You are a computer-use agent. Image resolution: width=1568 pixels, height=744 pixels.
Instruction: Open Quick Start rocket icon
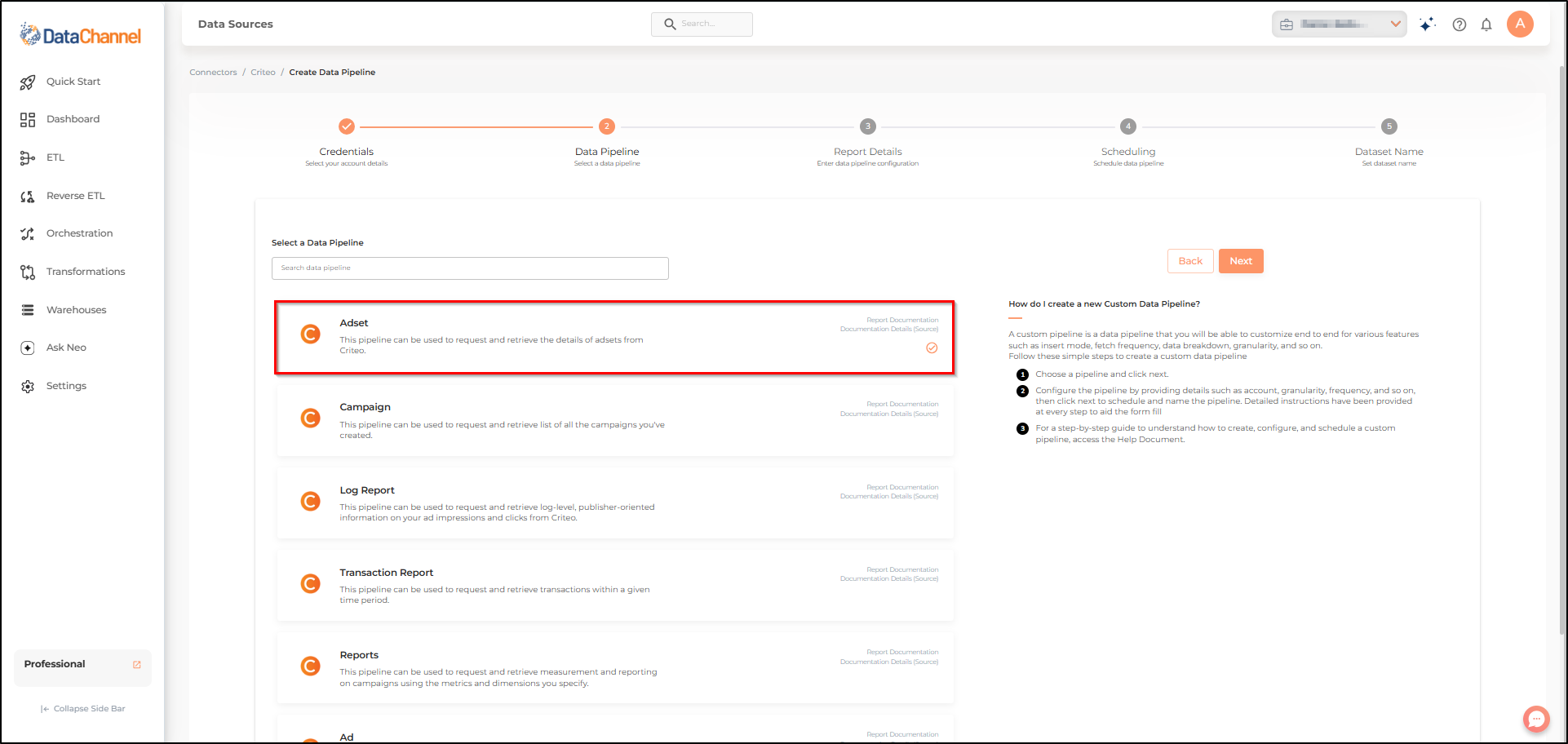click(x=28, y=82)
